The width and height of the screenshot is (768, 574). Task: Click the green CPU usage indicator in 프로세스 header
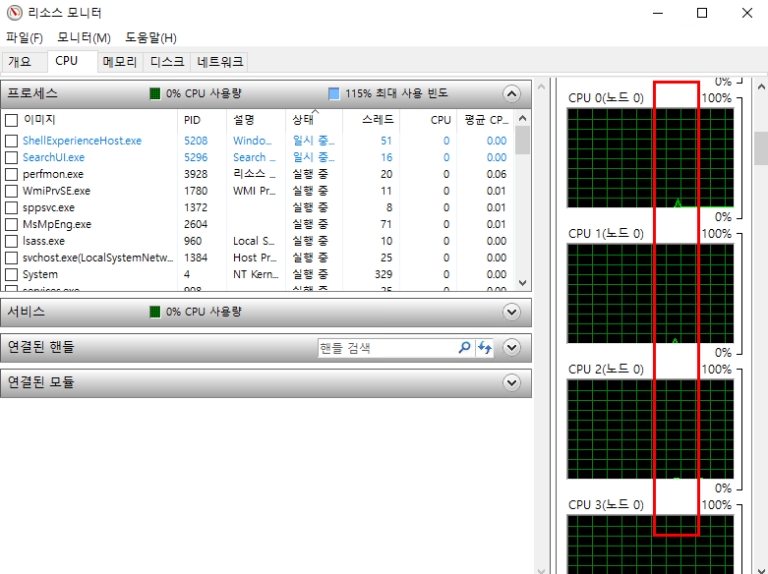(x=155, y=94)
